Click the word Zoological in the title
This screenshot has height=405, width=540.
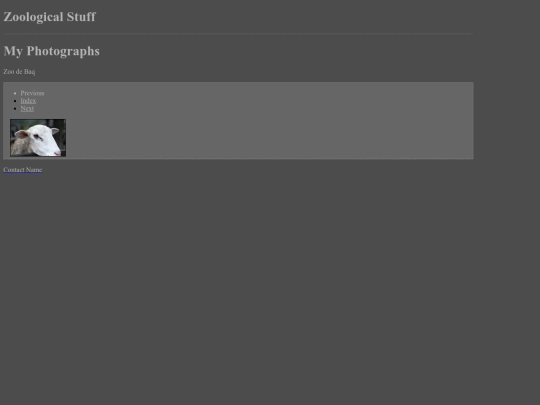[x=33, y=17]
